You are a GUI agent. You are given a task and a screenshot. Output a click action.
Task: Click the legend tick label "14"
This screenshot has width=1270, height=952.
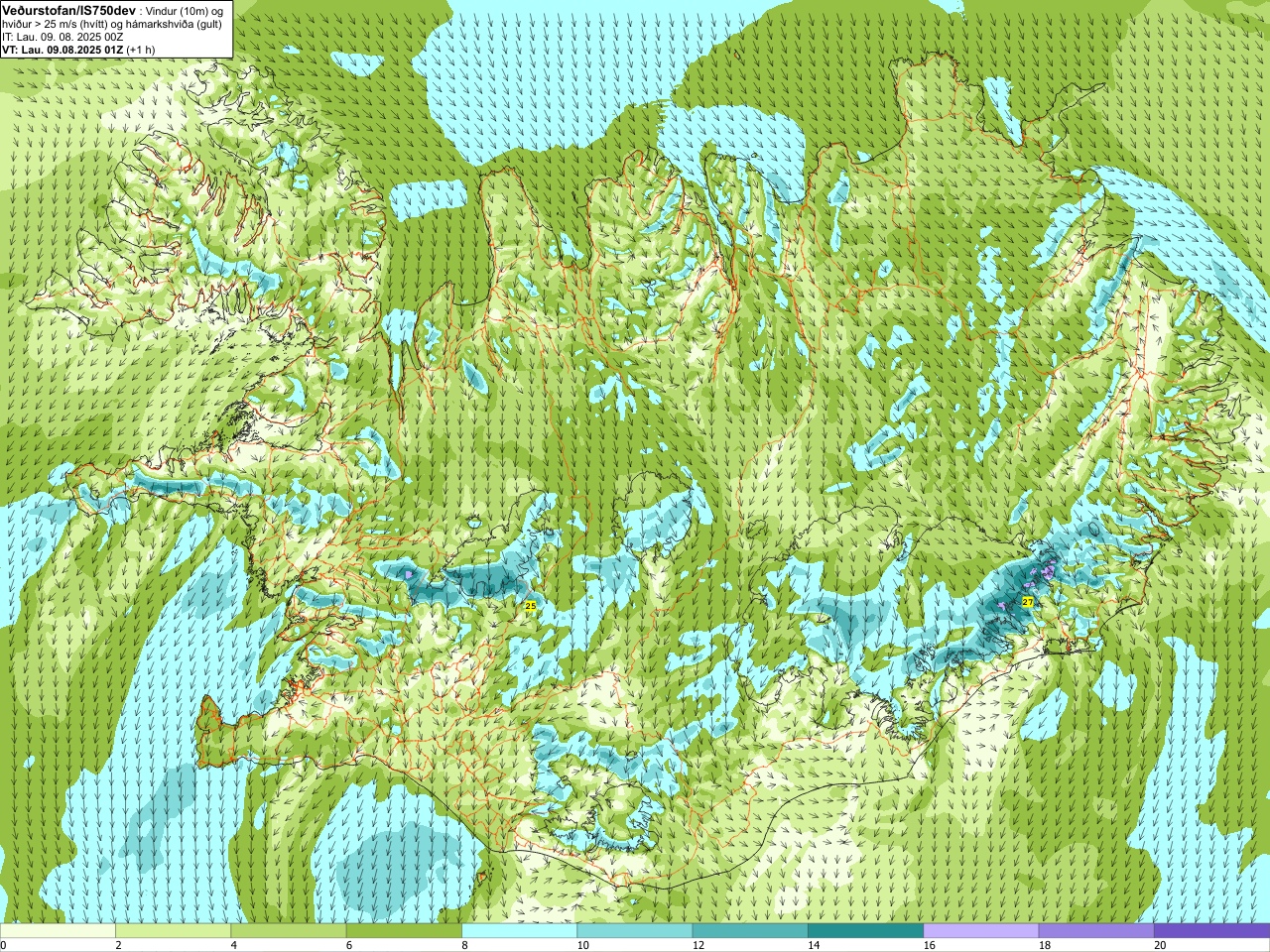point(813,945)
